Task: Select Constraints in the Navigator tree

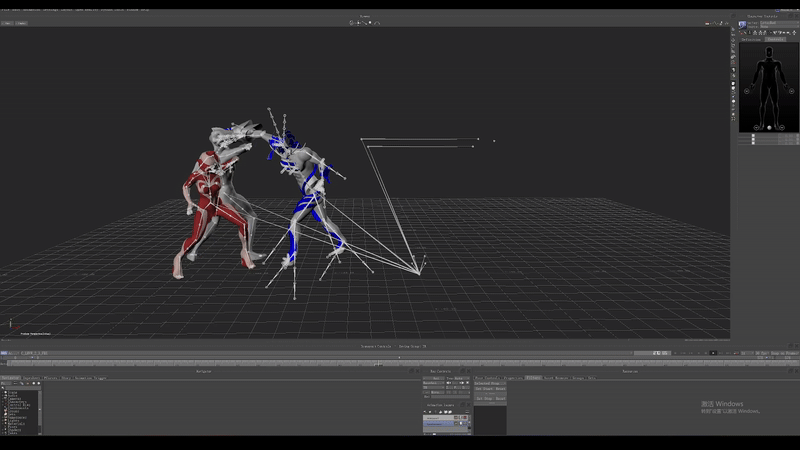Action: (x=18, y=408)
